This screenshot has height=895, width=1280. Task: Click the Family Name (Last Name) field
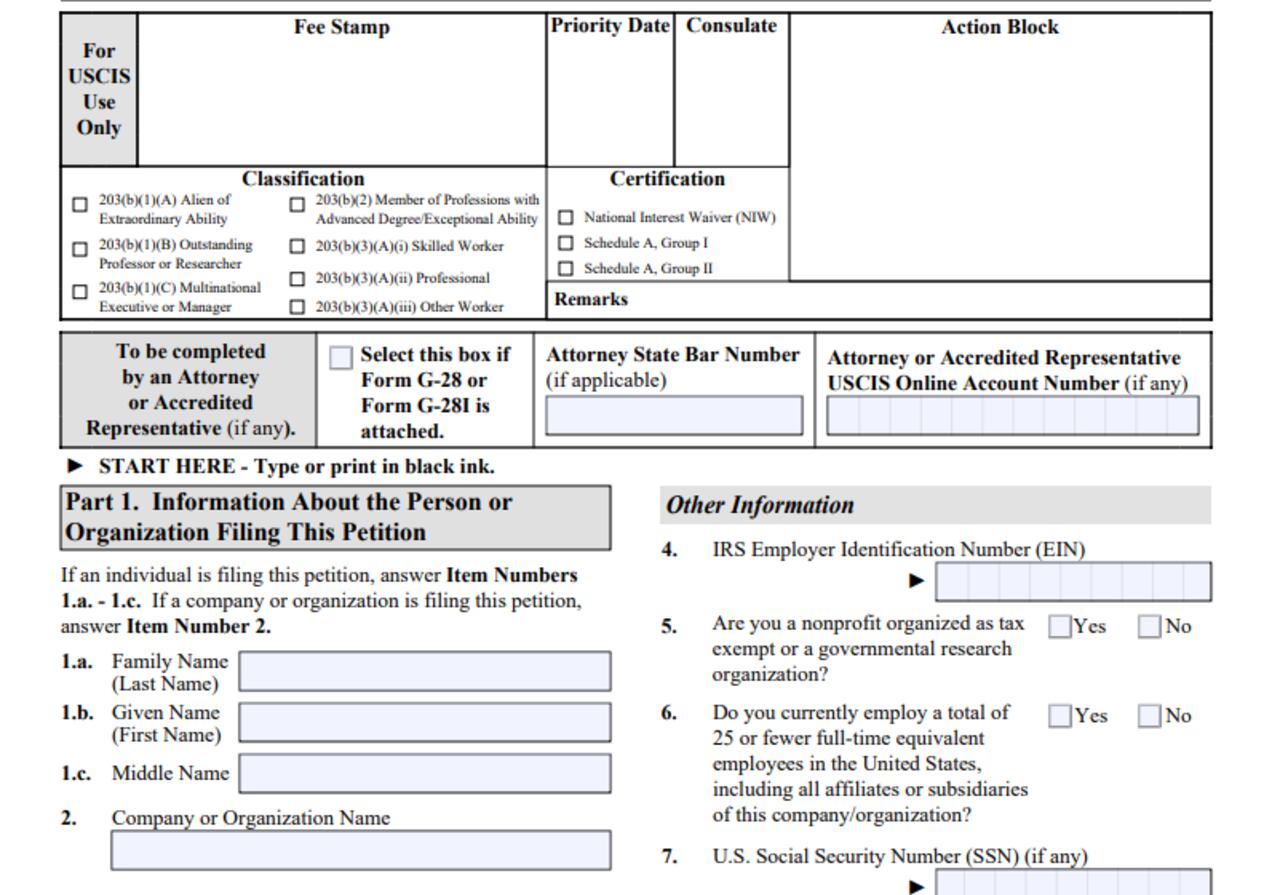click(425, 671)
